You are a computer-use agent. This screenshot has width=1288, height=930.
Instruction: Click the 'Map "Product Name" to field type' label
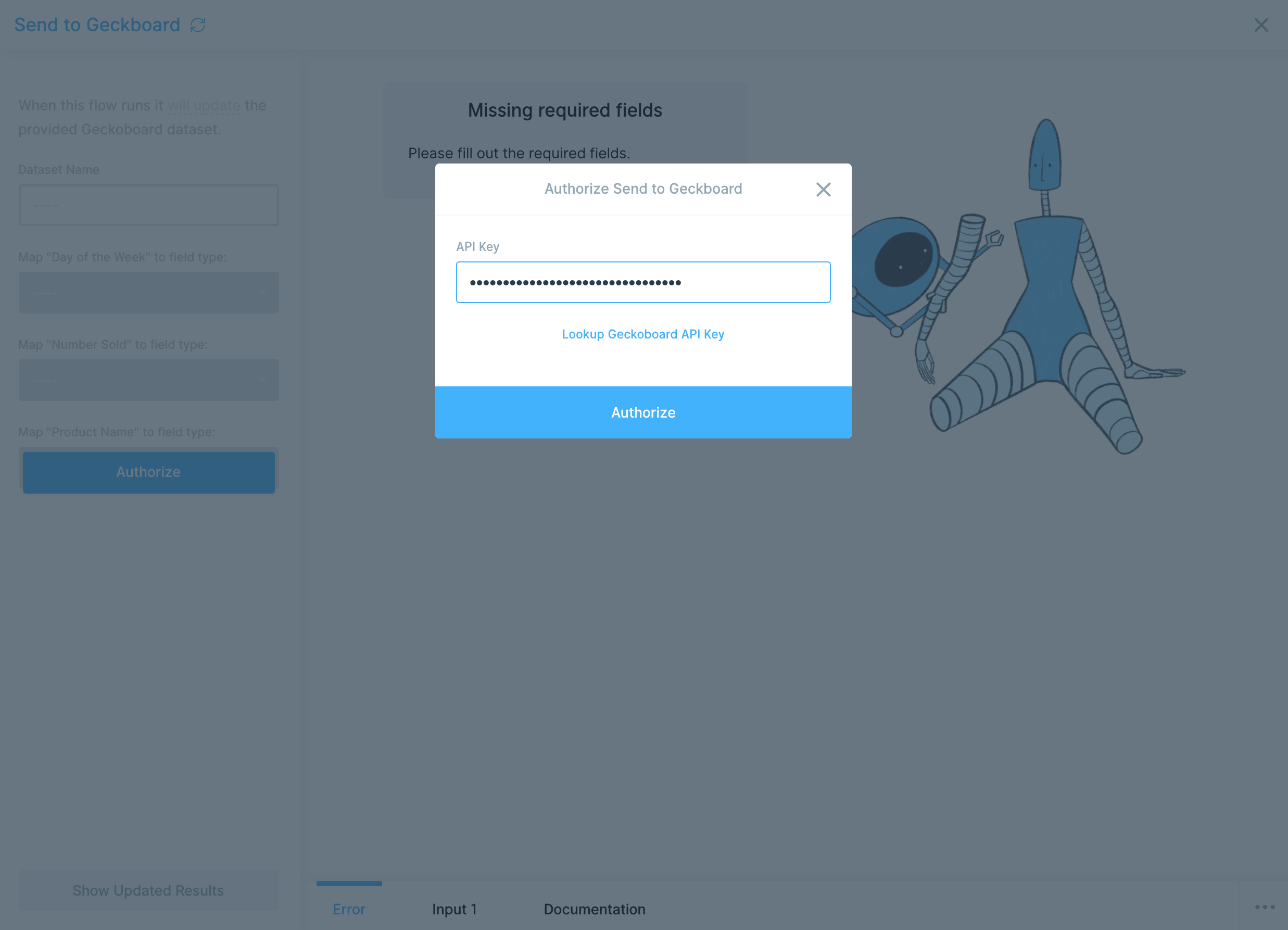tap(117, 432)
